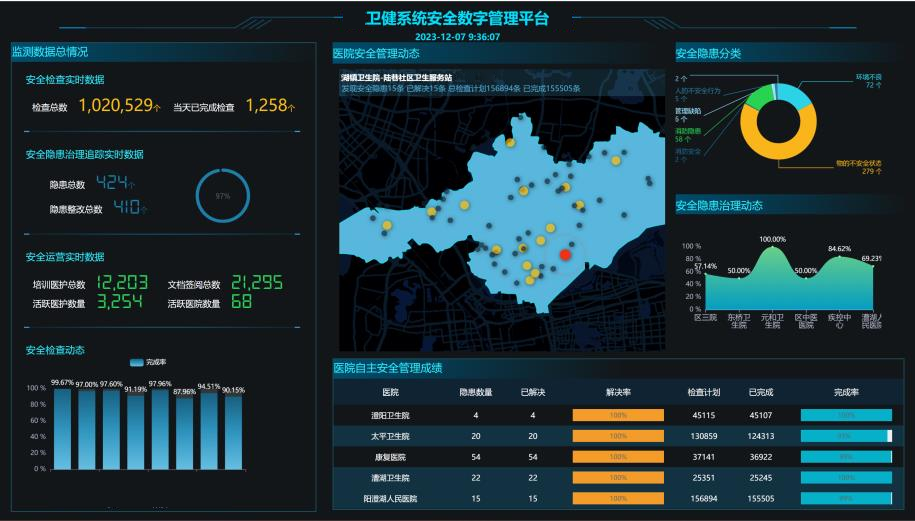Click the 太平卫生院 completion rate bar
Viewport: 915px width, 521px height.
846,436
